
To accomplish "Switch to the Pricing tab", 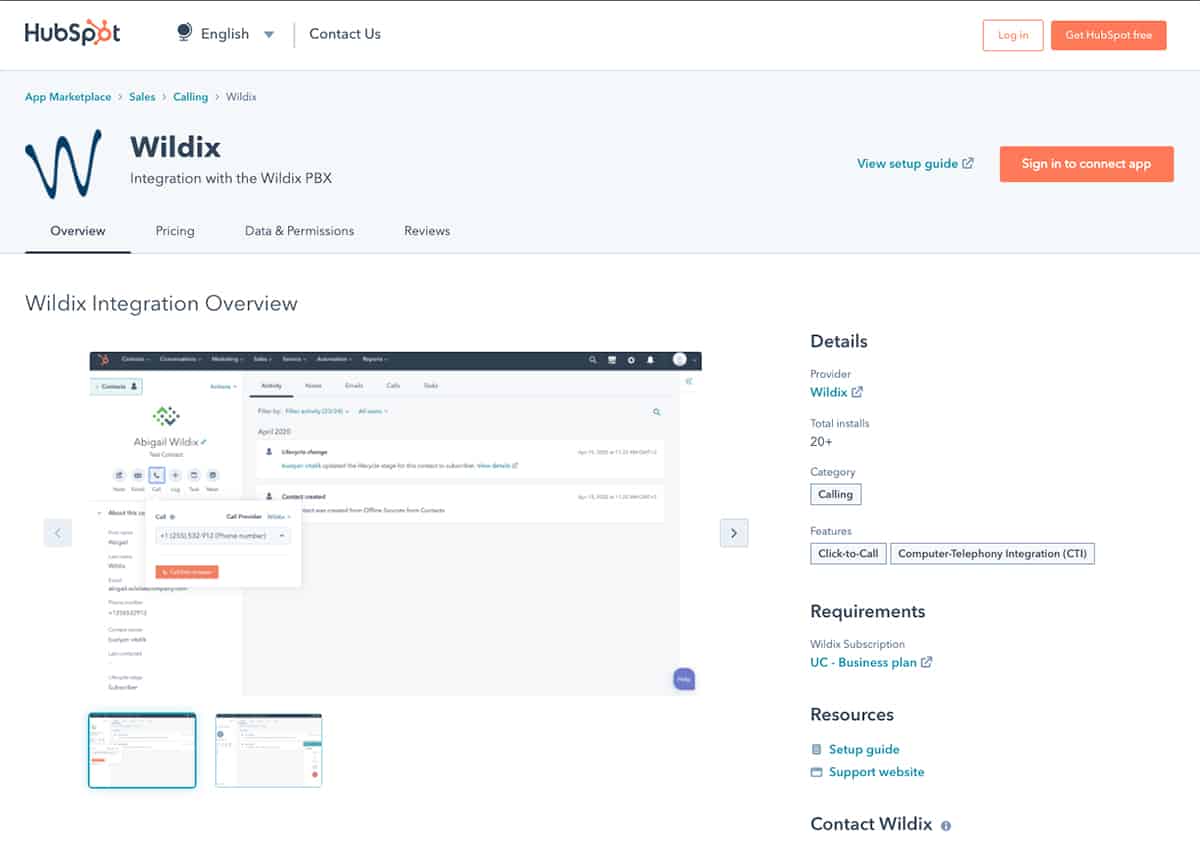I will coord(175,231).
